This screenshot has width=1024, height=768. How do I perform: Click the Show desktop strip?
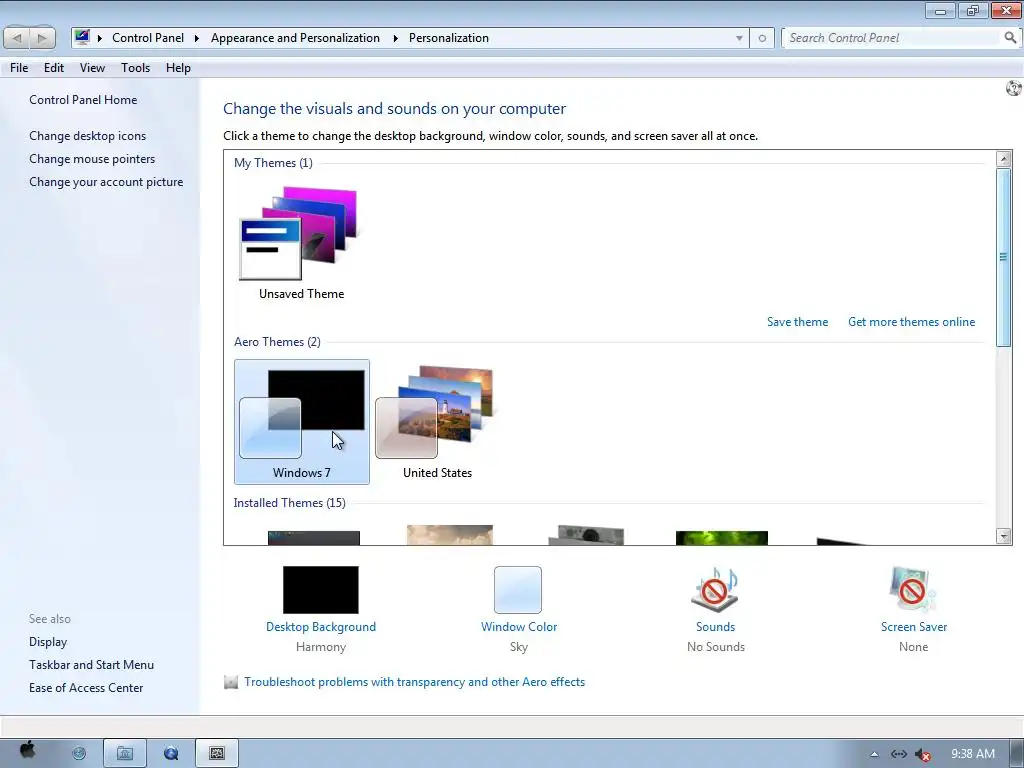1017,754
